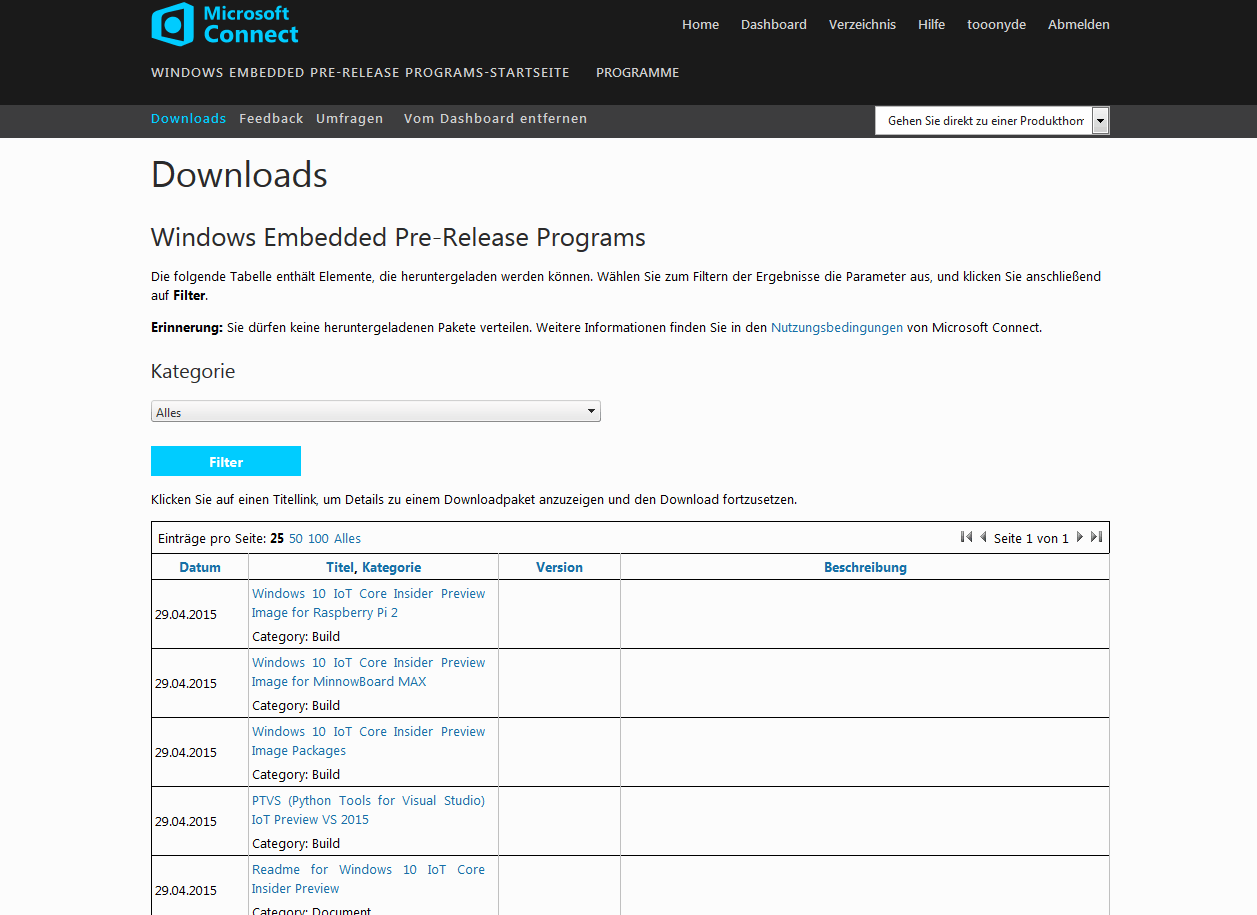
Task: Open PTVS Python Tools IoT Preview link
Action: (368, 810)
